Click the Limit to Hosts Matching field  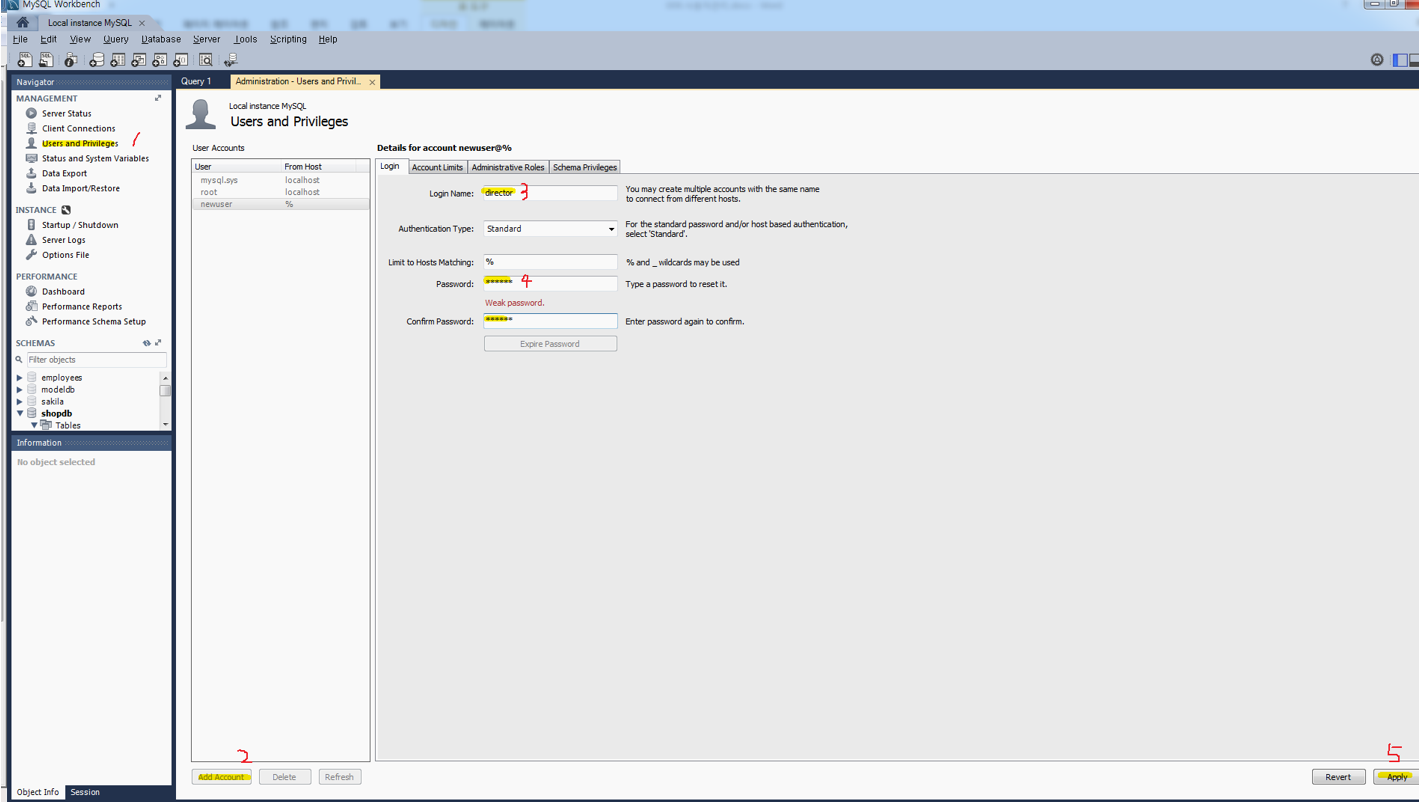[550, 262]
